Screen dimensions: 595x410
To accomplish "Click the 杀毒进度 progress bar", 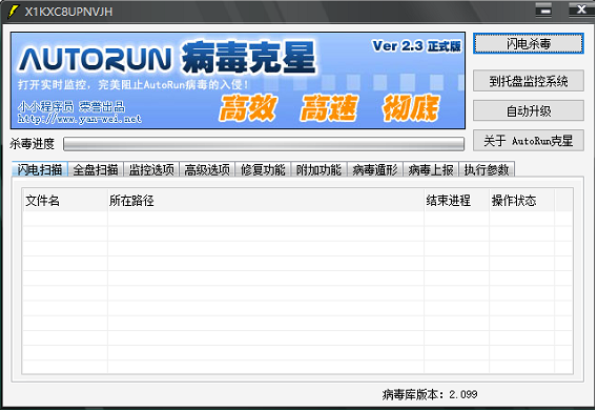I will coord(264,144).
